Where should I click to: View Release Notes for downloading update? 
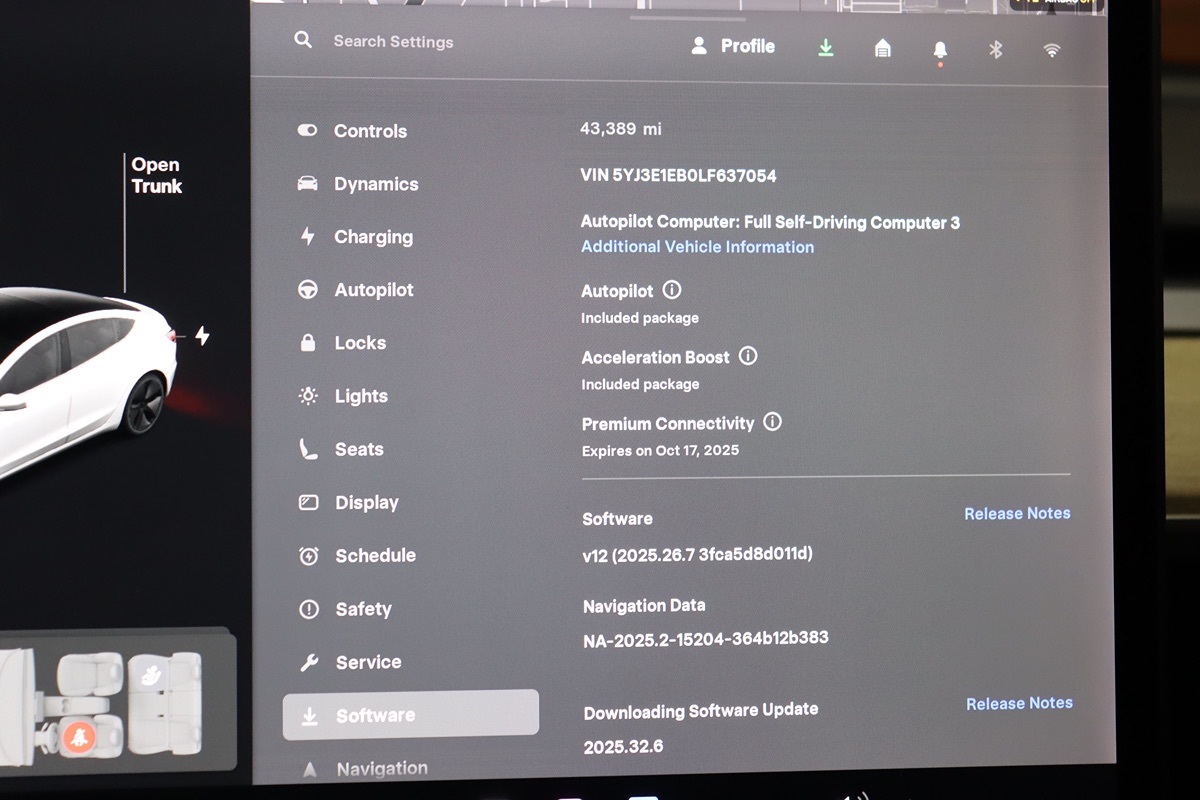[x=1018, y=704]
